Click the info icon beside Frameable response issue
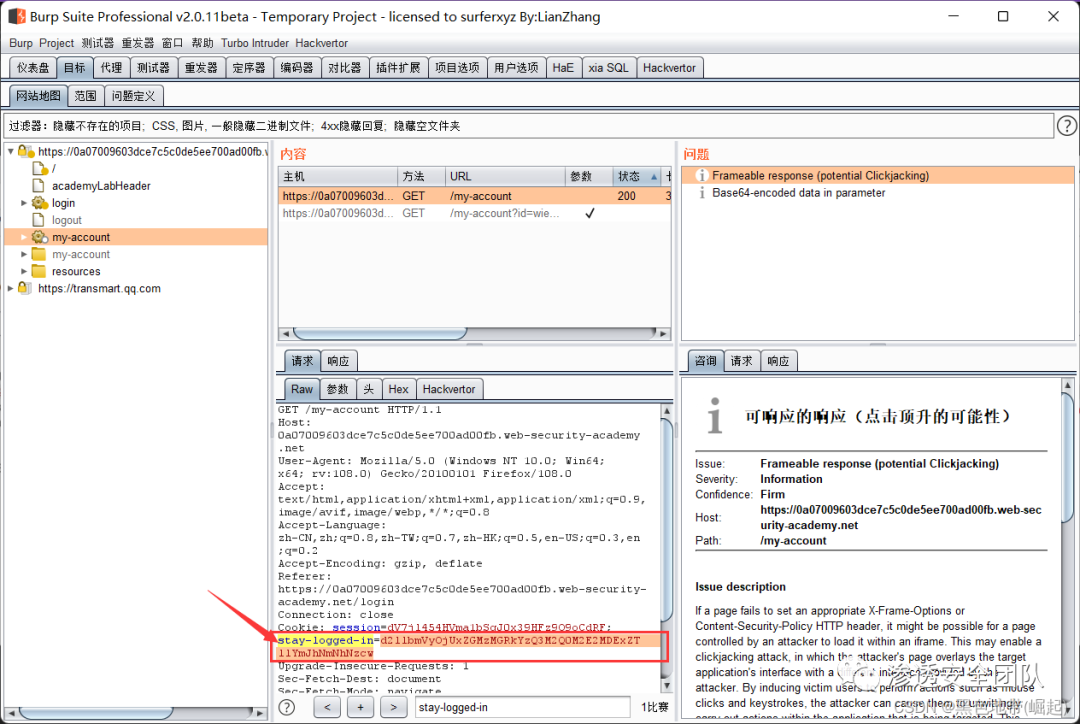This screenshot has height=724, width=1080. click(701, 176)
